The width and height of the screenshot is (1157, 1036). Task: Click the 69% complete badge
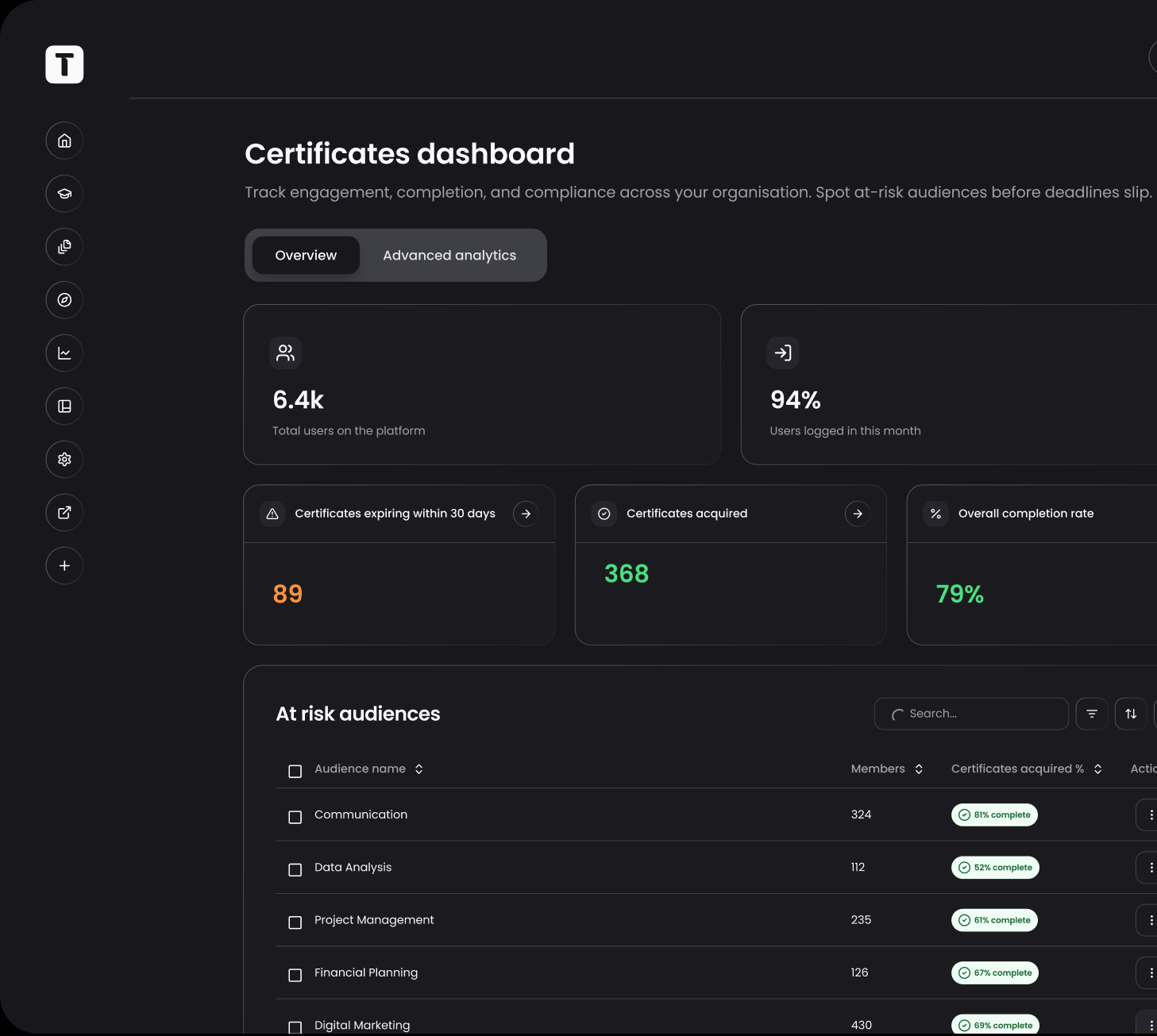point(995,1025)
